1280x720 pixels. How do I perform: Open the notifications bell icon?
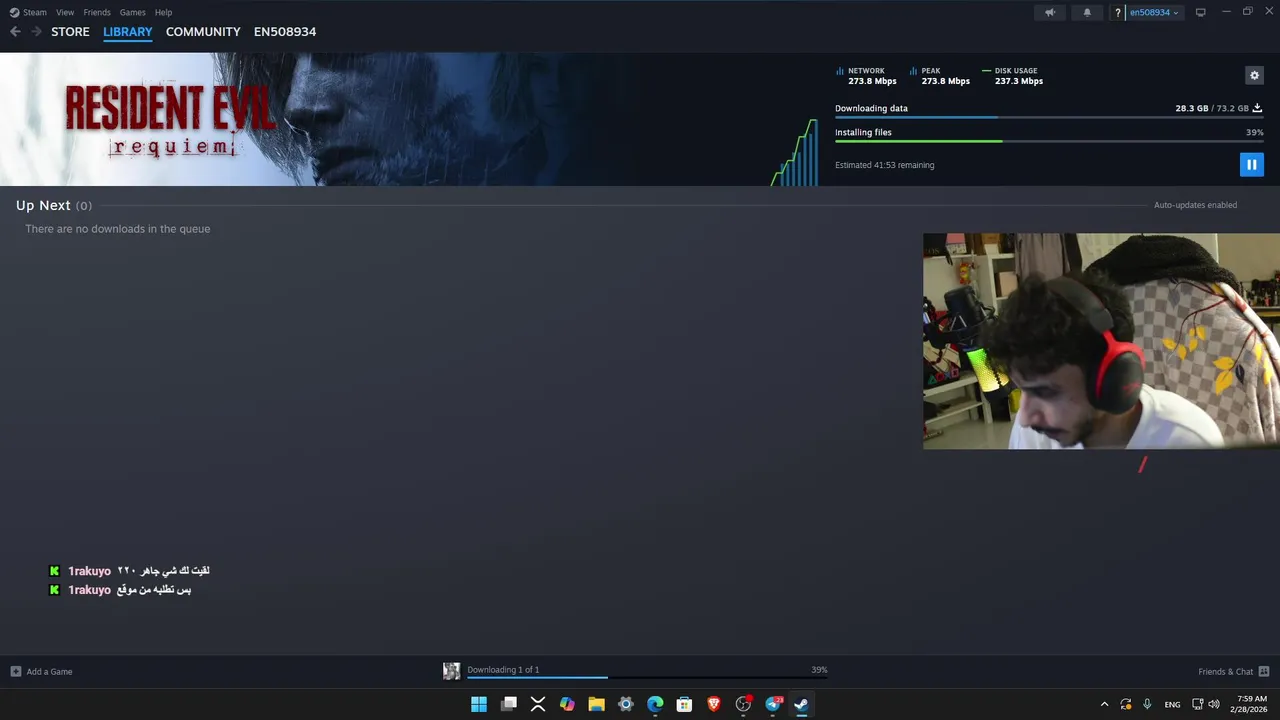click(1087, 12)
